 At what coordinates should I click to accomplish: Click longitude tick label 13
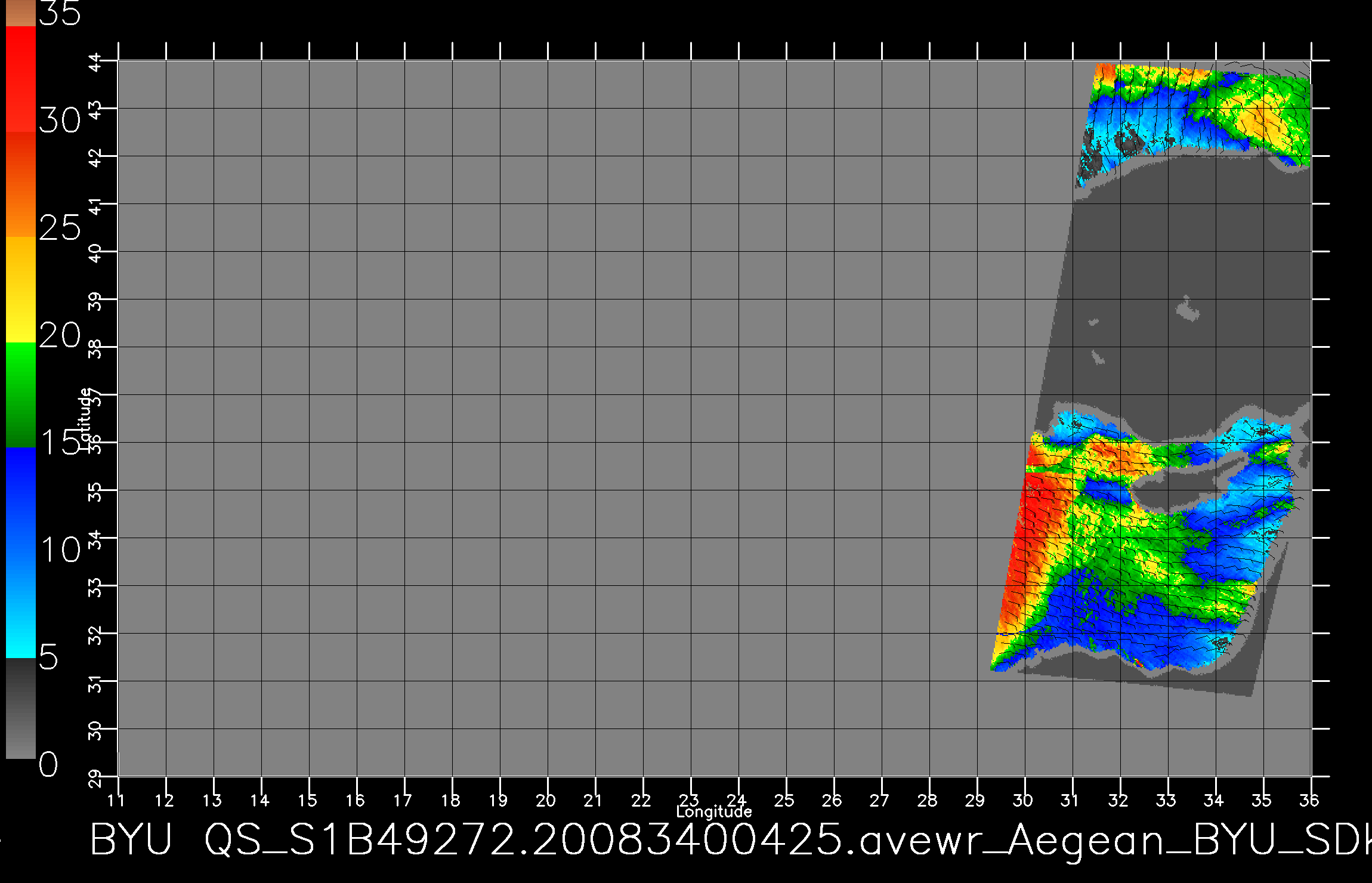[212, 801]
